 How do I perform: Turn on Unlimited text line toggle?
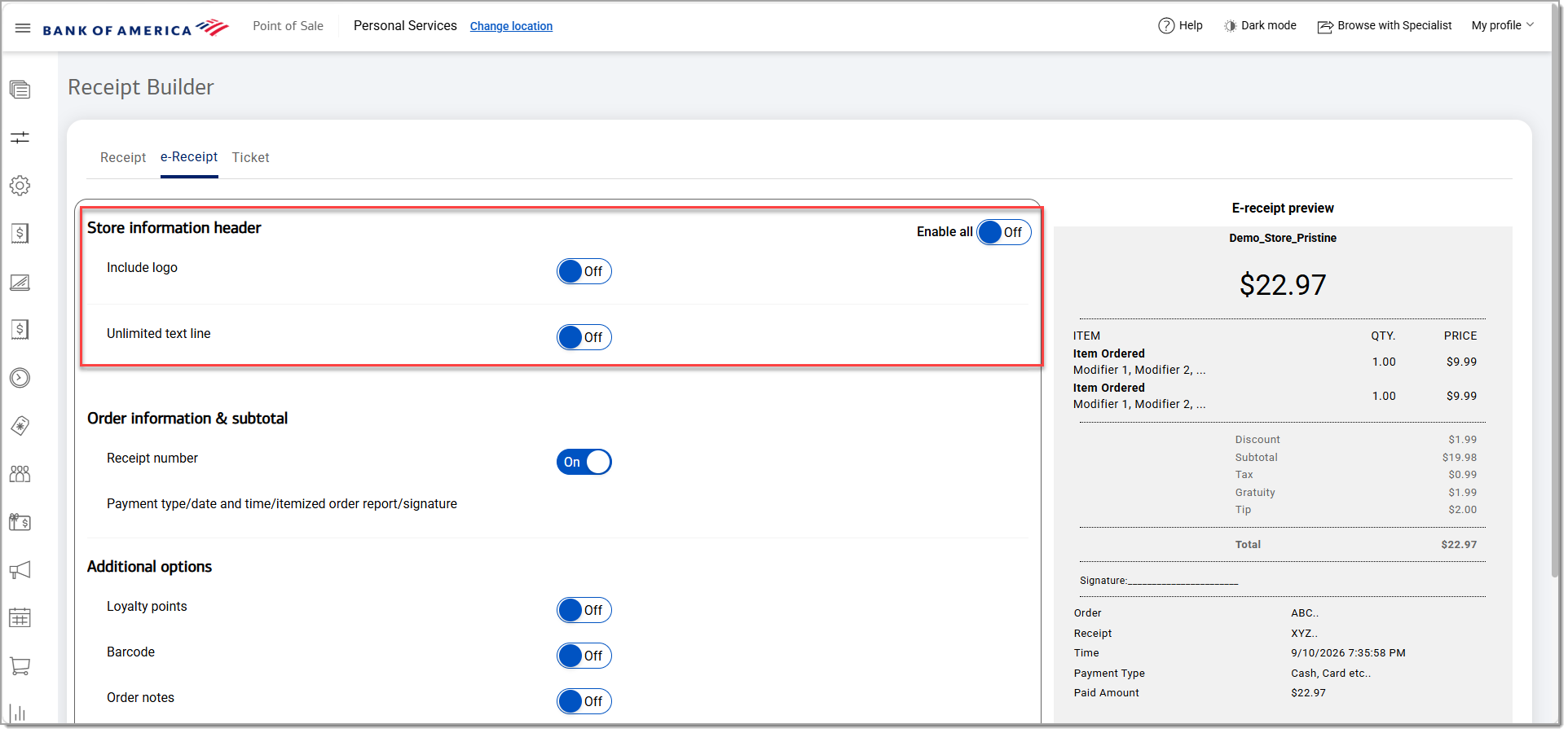click(584, 337)
